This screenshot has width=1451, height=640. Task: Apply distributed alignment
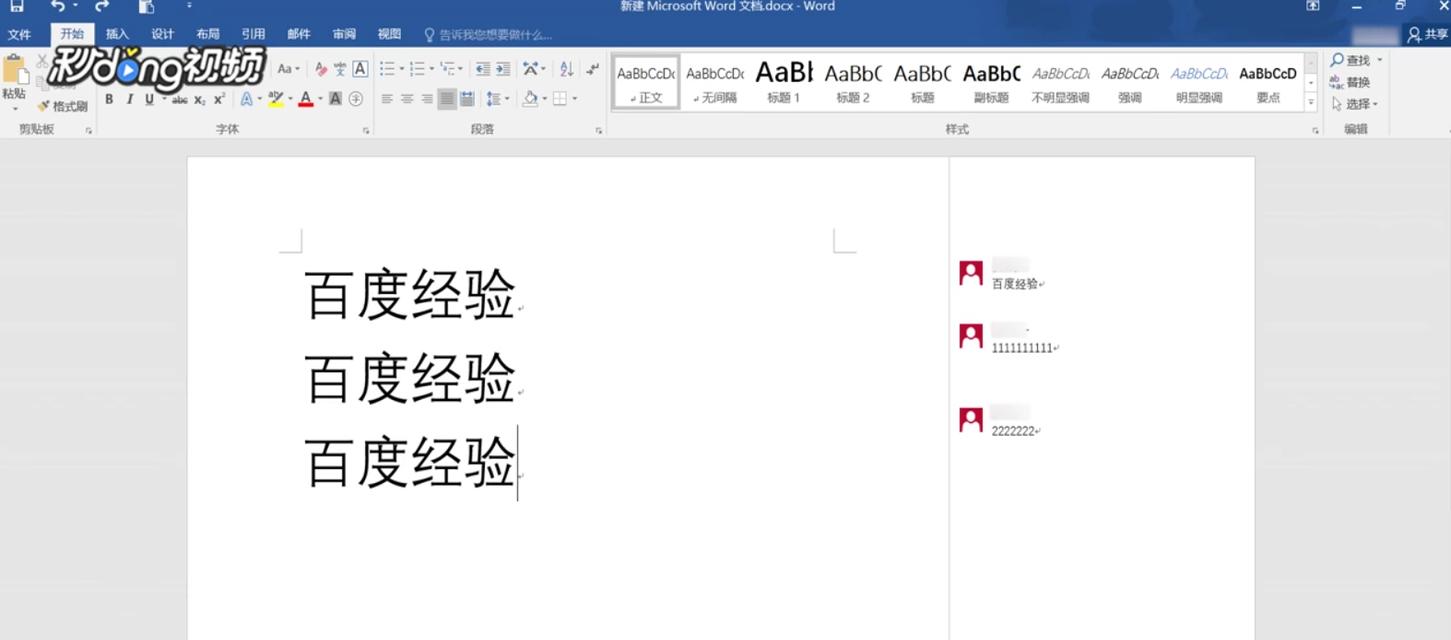(467, 99)
